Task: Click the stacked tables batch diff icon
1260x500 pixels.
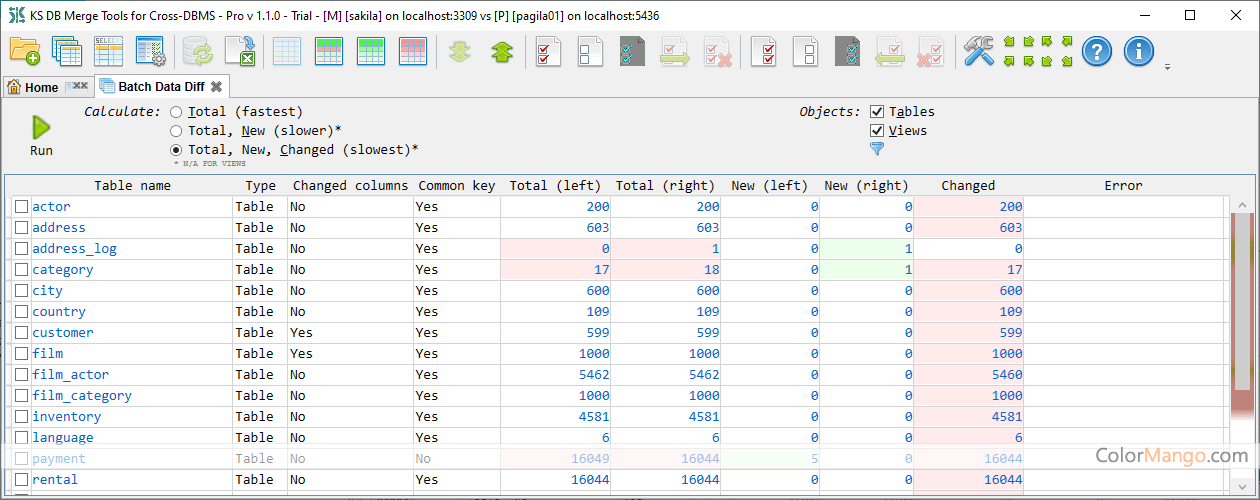Action: click(66, 51)
